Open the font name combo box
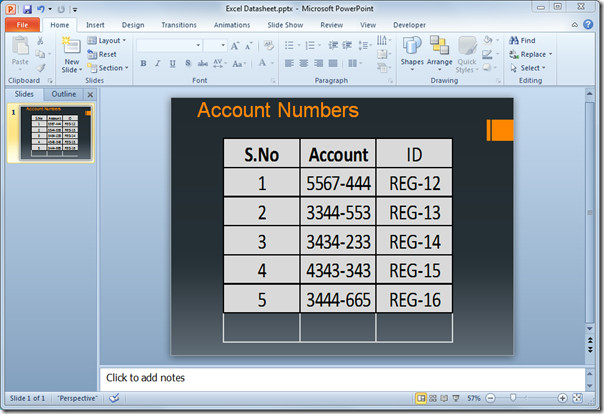604x414 pixels. pos(169,45)
